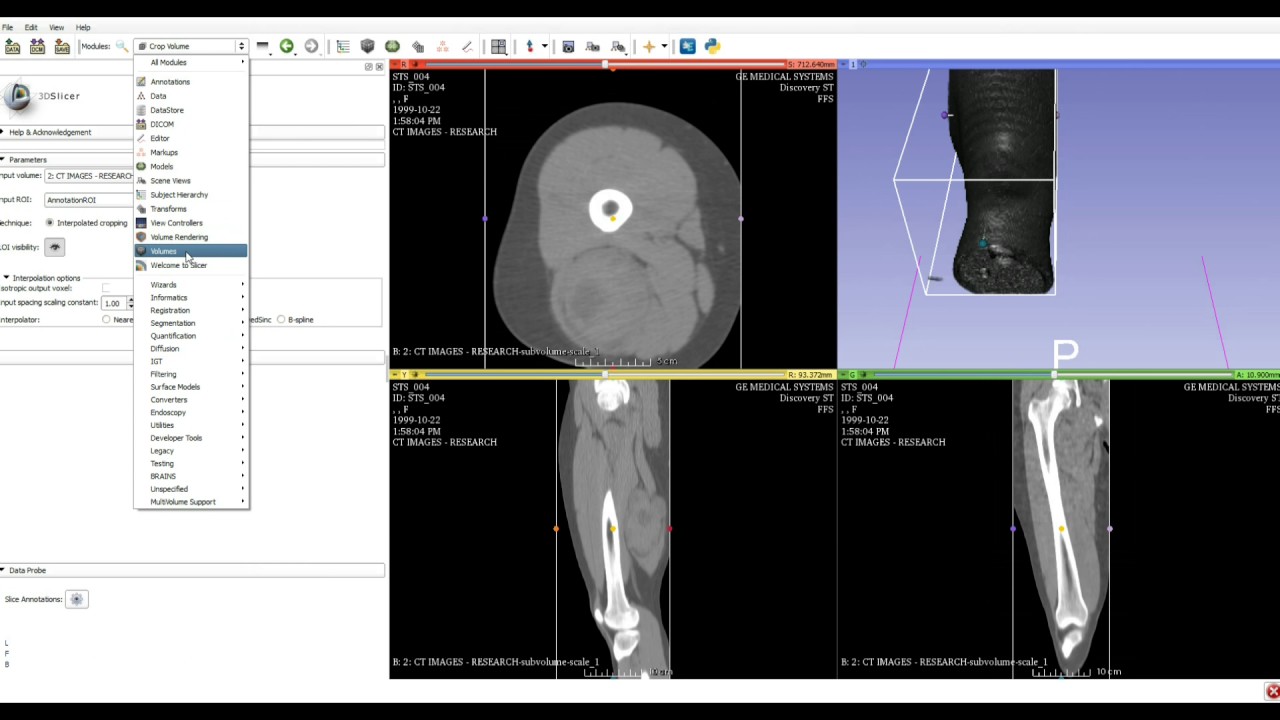Open the Input volume combo box

pos(90,176)
